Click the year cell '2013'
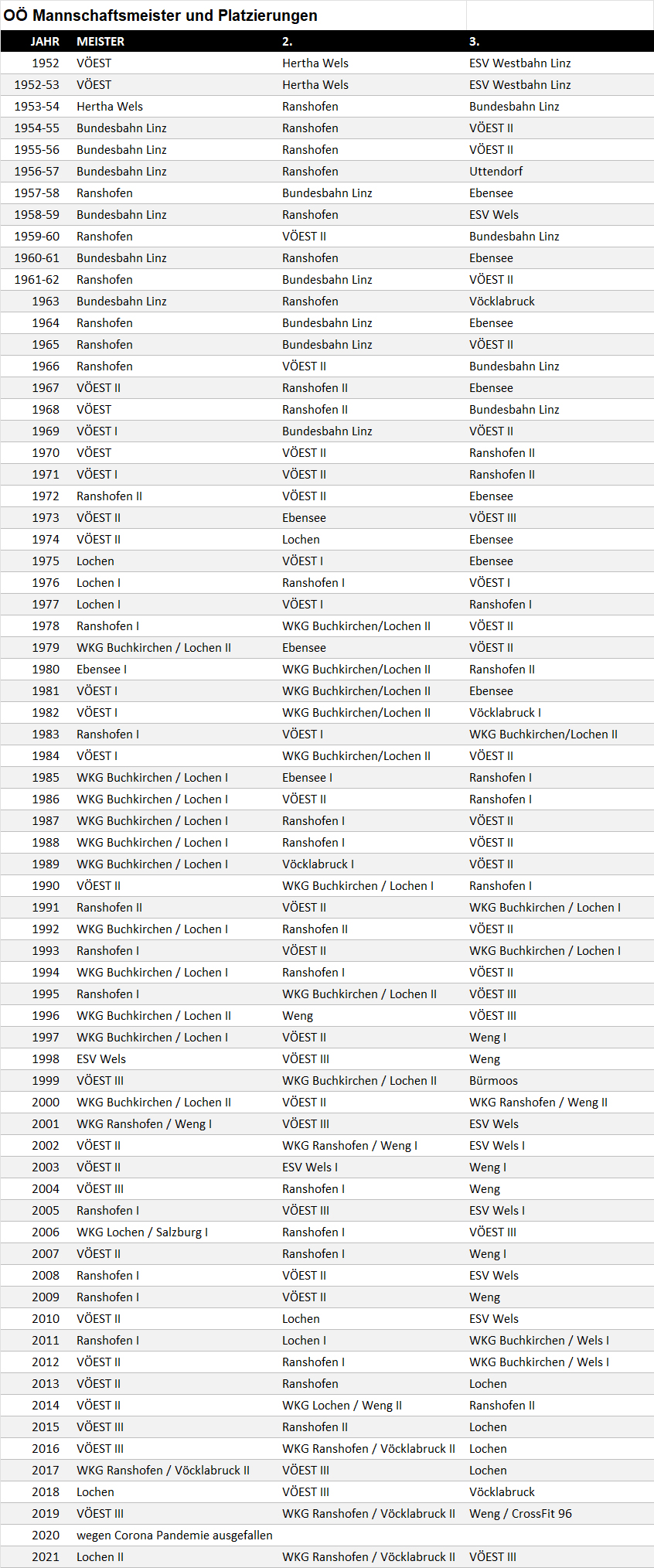The height and width of the screenshot is (1568, 654). pos(46,1384)
